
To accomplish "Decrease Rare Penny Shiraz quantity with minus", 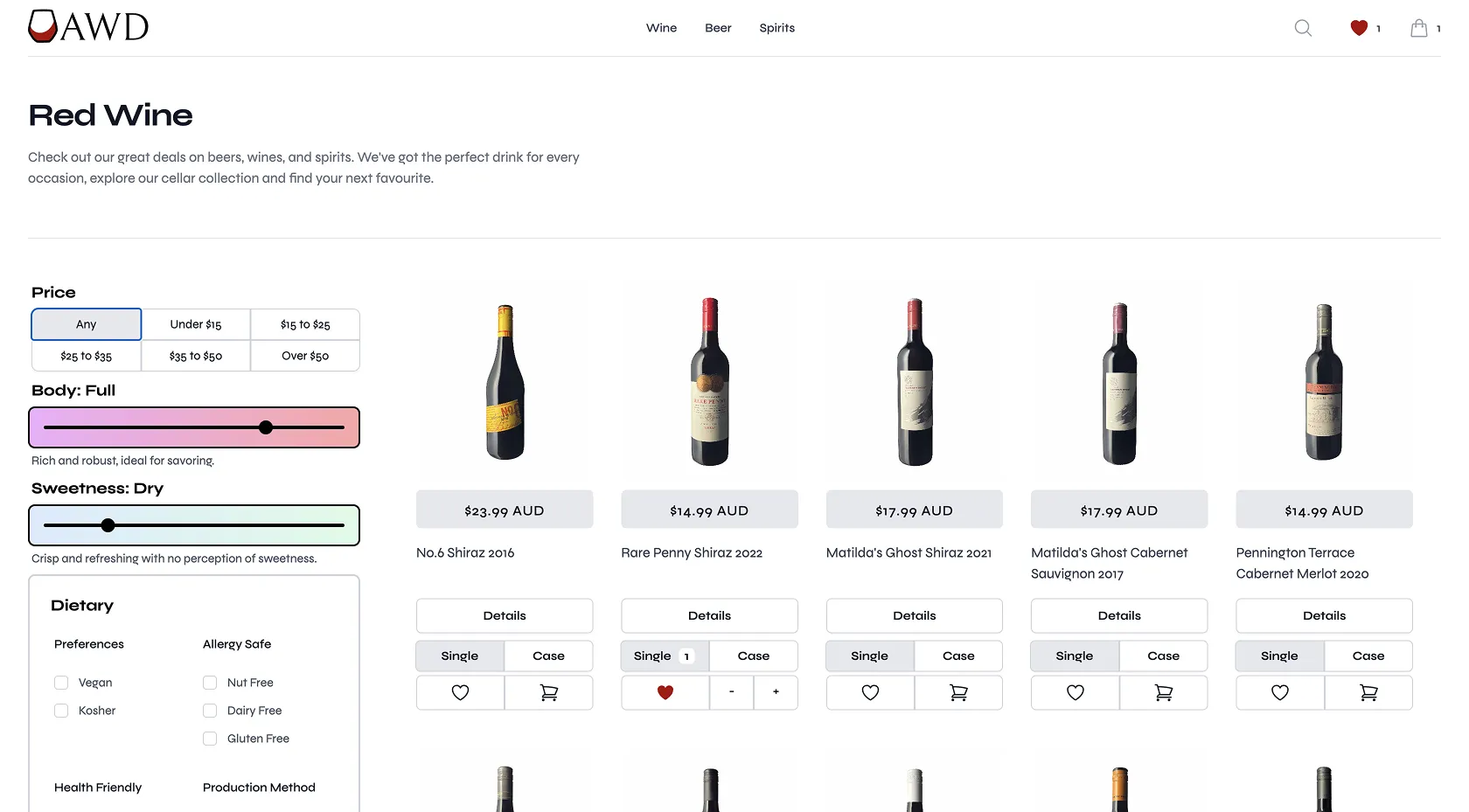I will pos(732,692).
